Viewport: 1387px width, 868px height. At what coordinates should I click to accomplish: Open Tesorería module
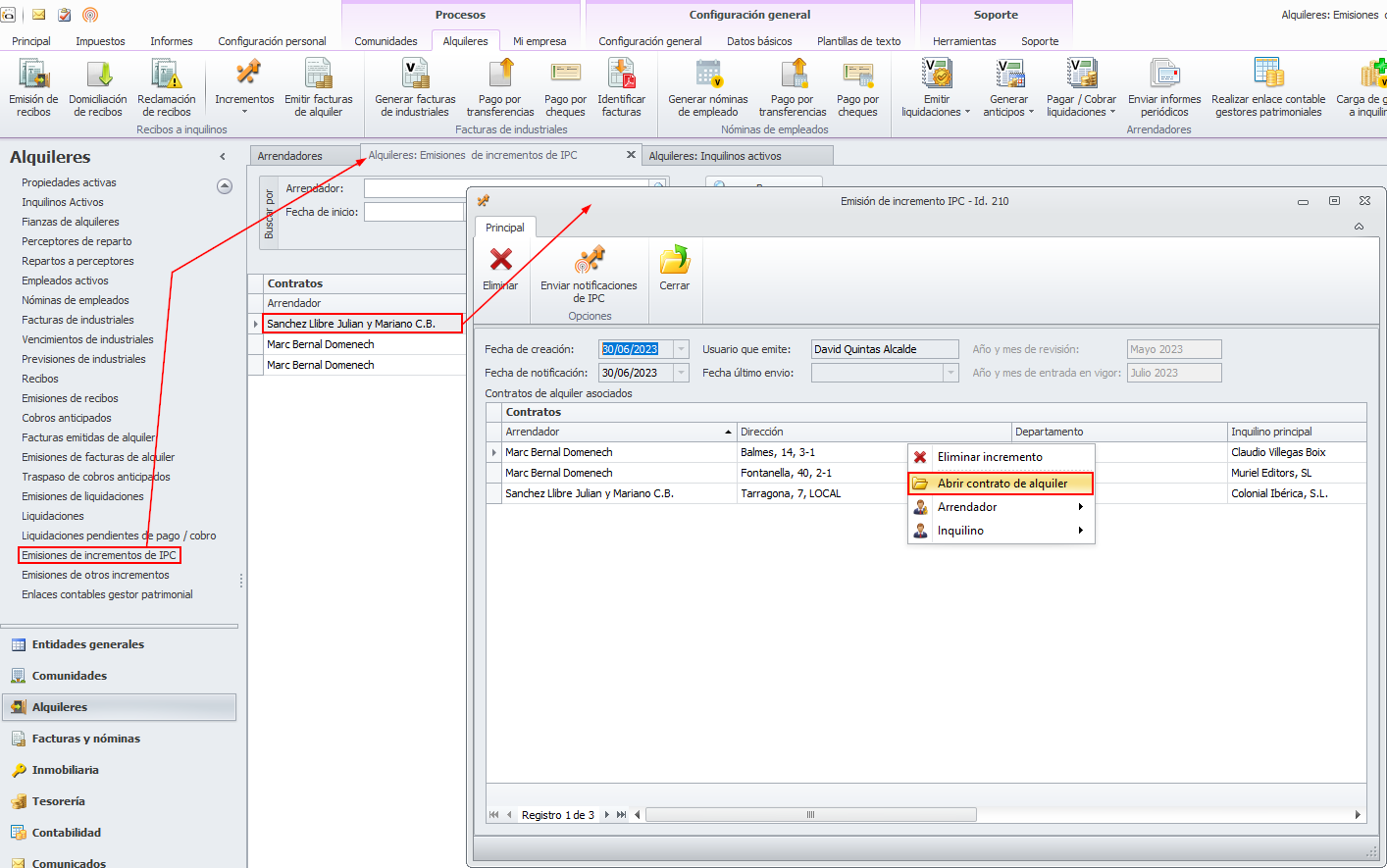[119, 801]
